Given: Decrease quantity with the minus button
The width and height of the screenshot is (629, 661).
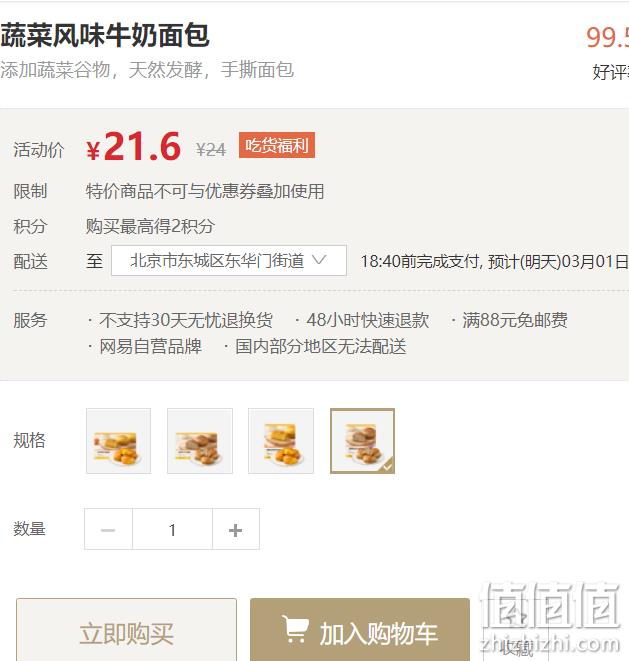Looking at the screenshot, I should tap(108, 529).
